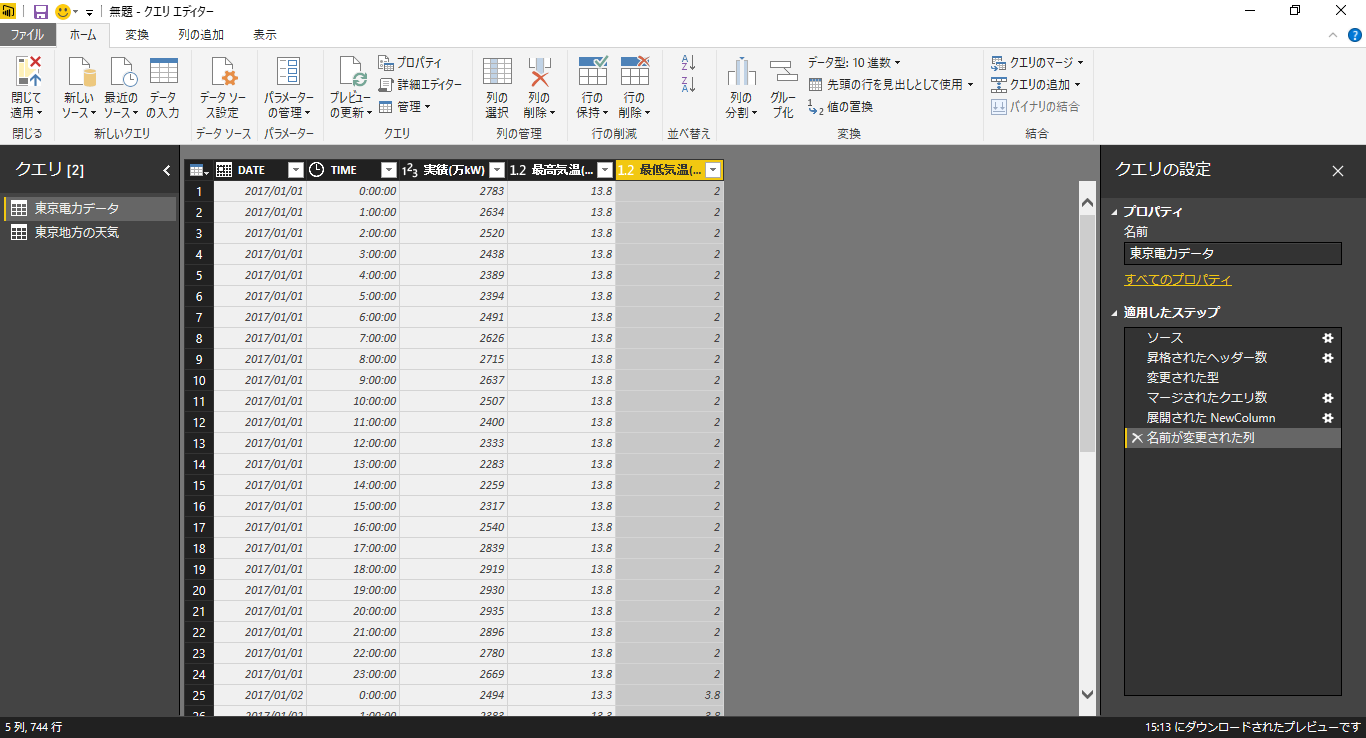Image resolution: width=1366 pixels, height=738 pixels.
Task: Click the query name field 東京電力データ
Action: tap(1232, 254)
